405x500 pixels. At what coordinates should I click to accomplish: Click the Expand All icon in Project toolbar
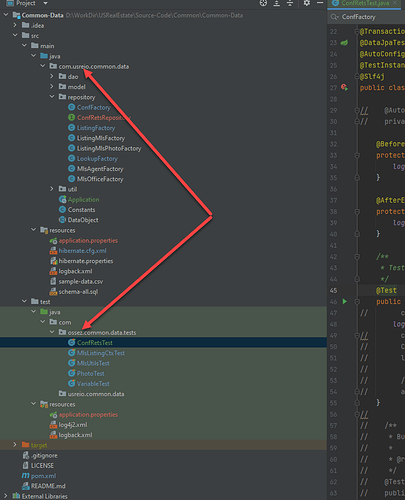tap(277, 3)
